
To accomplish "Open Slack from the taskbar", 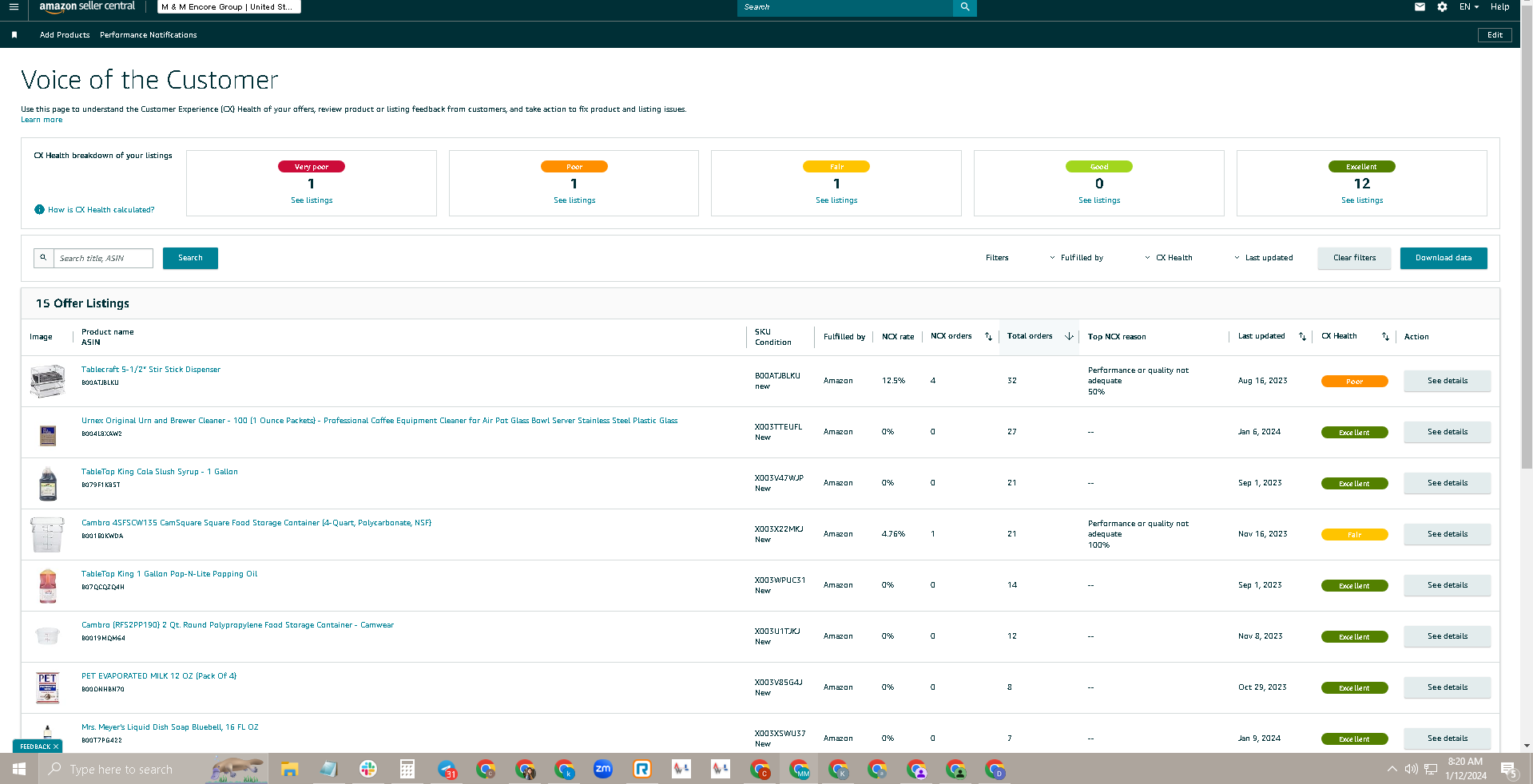I will 368,769.
